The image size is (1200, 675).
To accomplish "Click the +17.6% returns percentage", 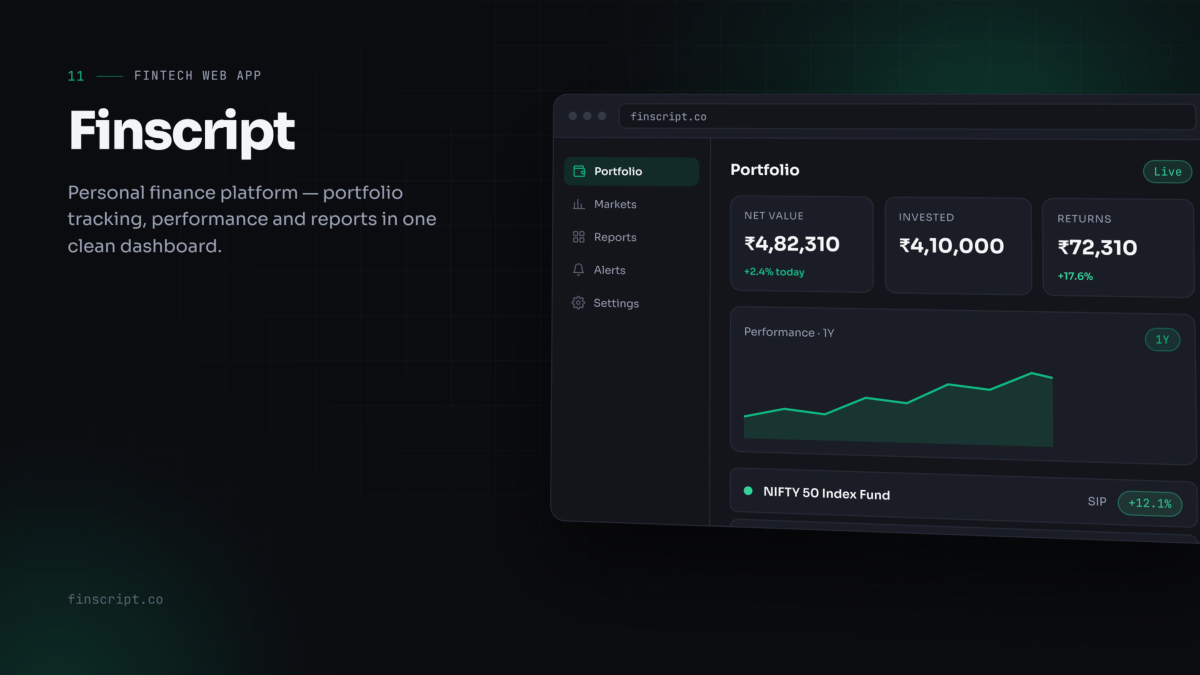I will (1075, 276).
